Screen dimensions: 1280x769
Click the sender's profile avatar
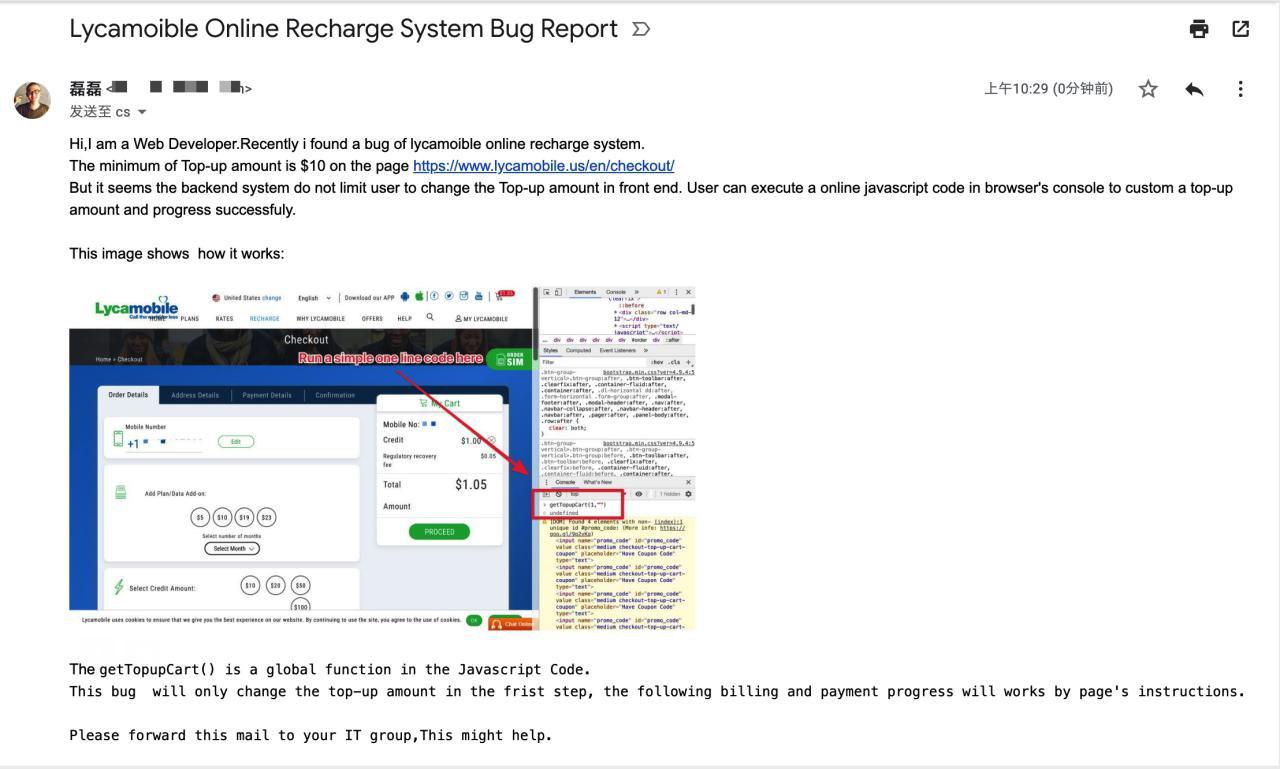click(32, 100)
